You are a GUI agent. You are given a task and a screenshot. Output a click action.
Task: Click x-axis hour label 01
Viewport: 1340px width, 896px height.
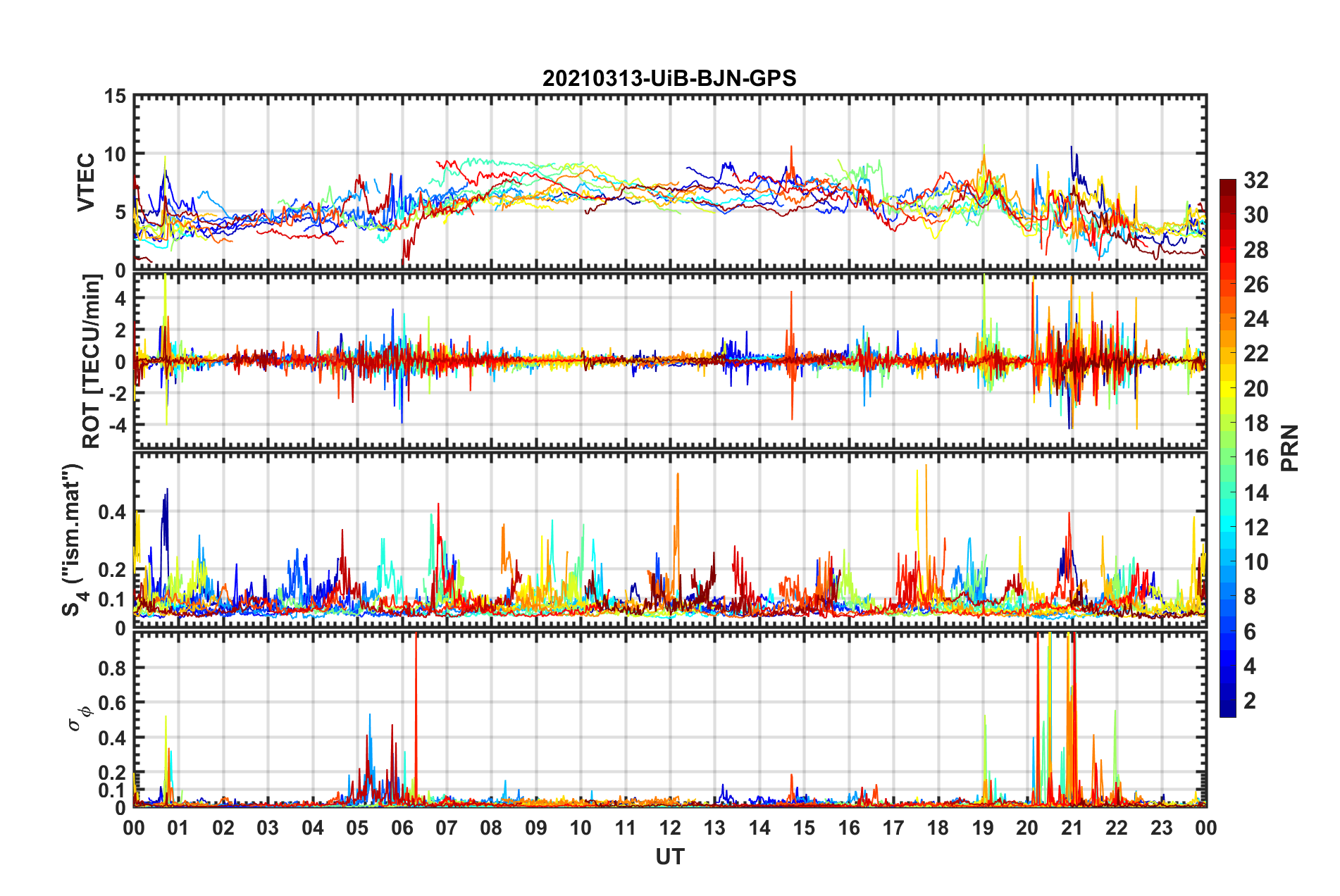click(x=178, y=828)
